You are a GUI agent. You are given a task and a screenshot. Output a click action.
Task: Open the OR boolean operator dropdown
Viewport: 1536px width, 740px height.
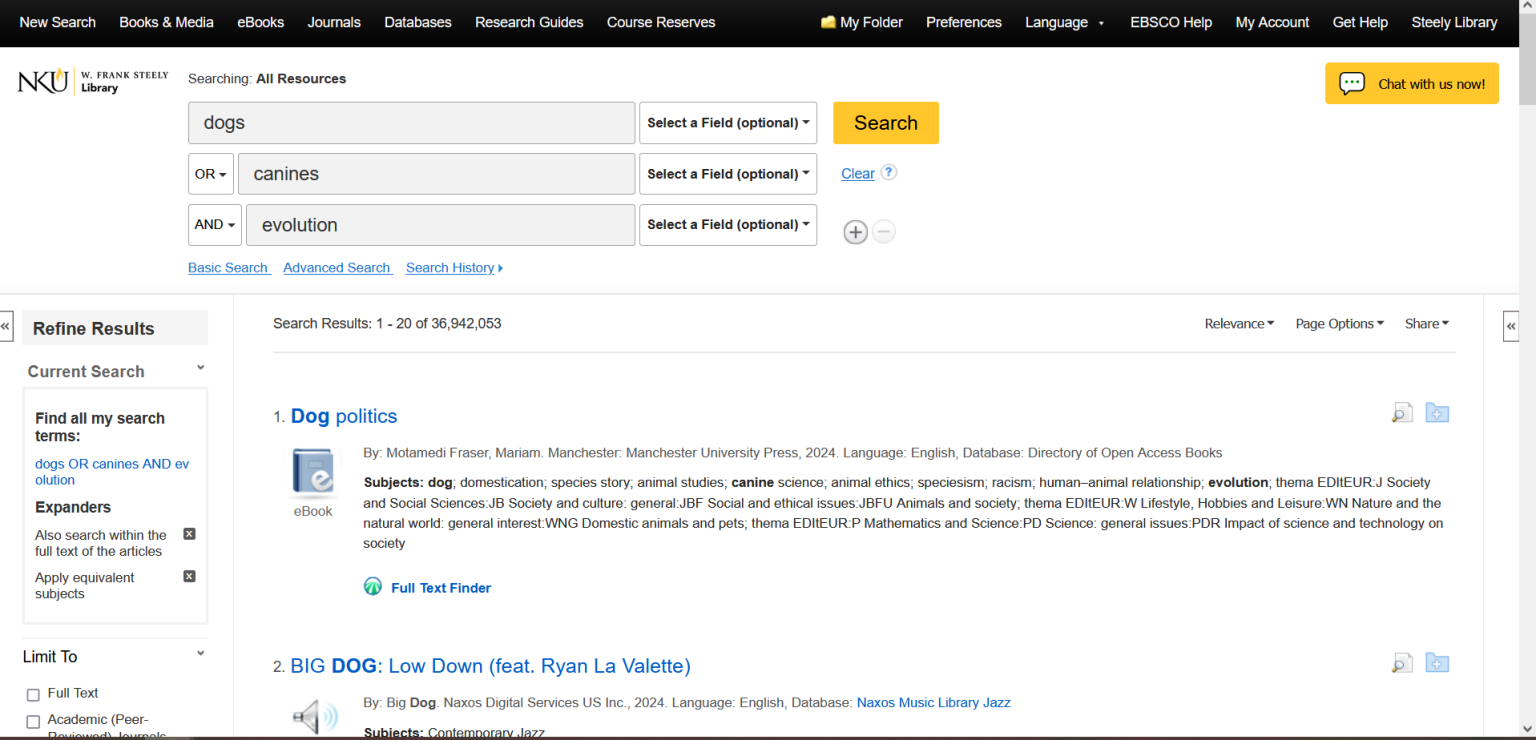coord(210,174)
